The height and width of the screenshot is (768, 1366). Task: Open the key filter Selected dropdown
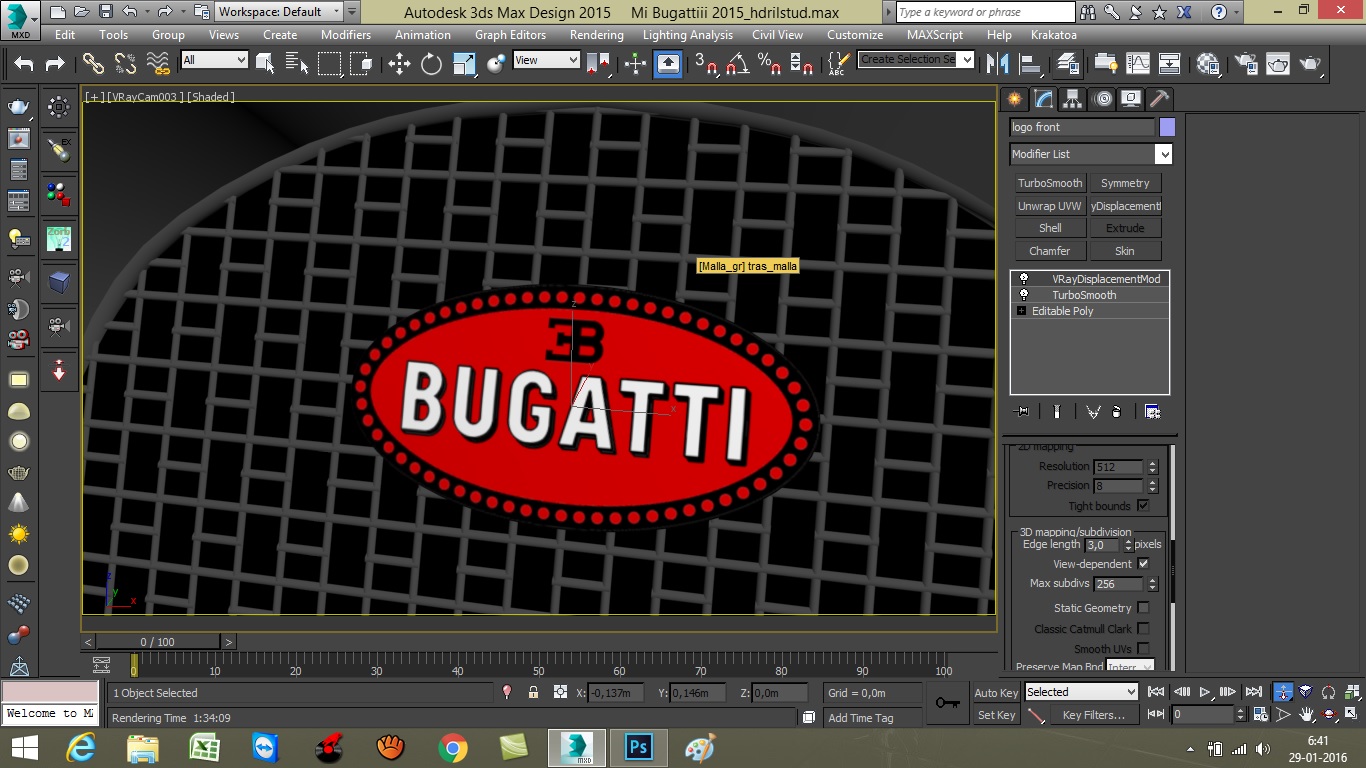click(1081, 692)
